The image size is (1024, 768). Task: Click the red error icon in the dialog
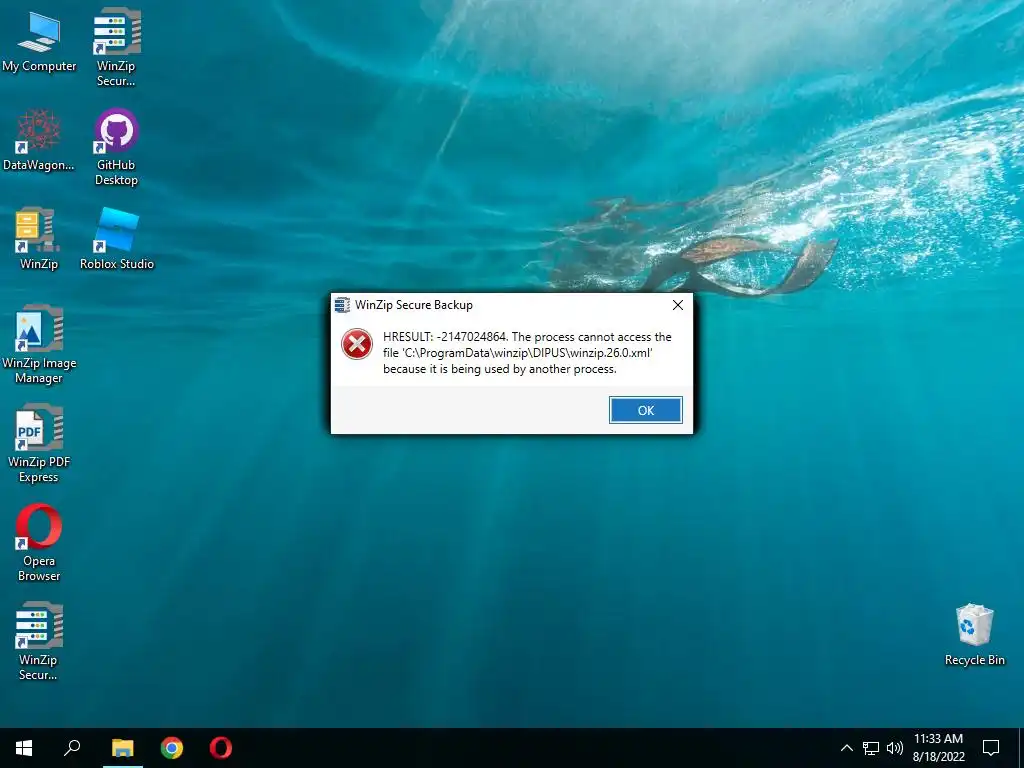357,344
